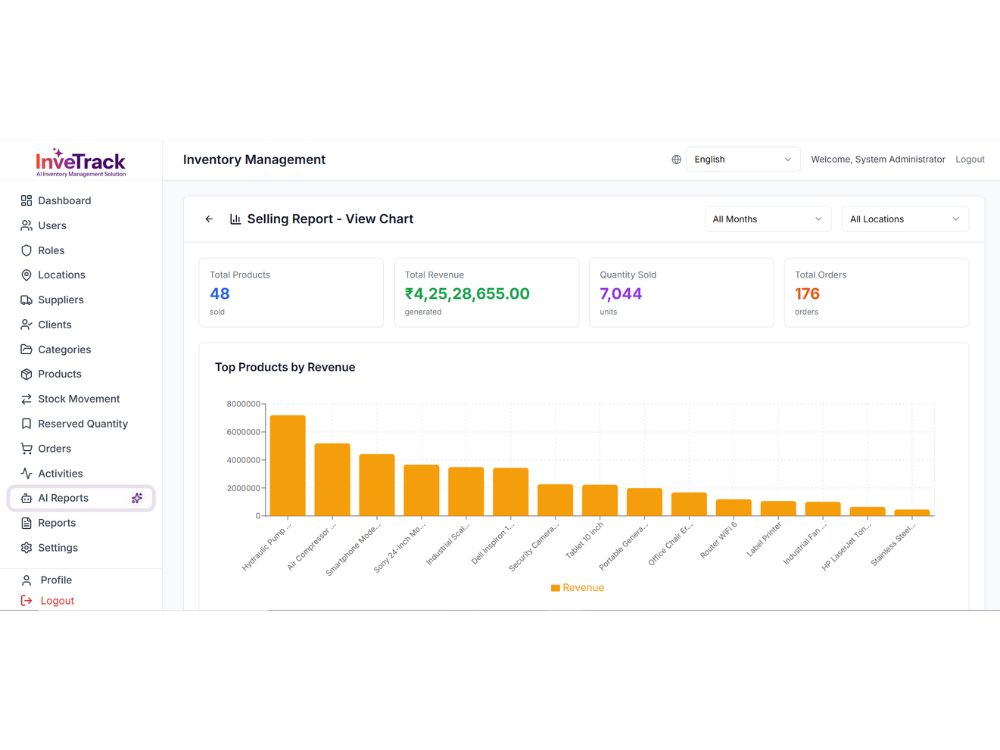1000x750 pixels.
Task: Click the globe language icon
Action: 677,159
